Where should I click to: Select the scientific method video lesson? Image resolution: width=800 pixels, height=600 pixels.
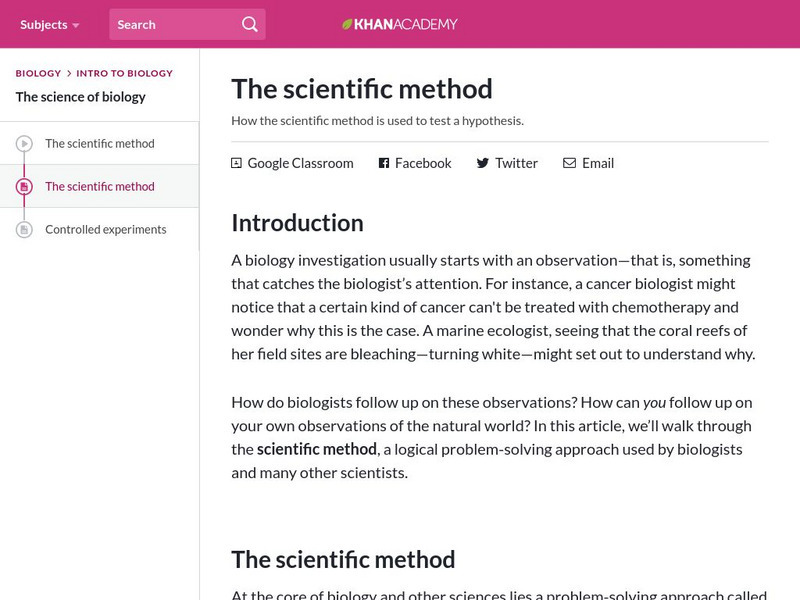(x=100, y=142)
